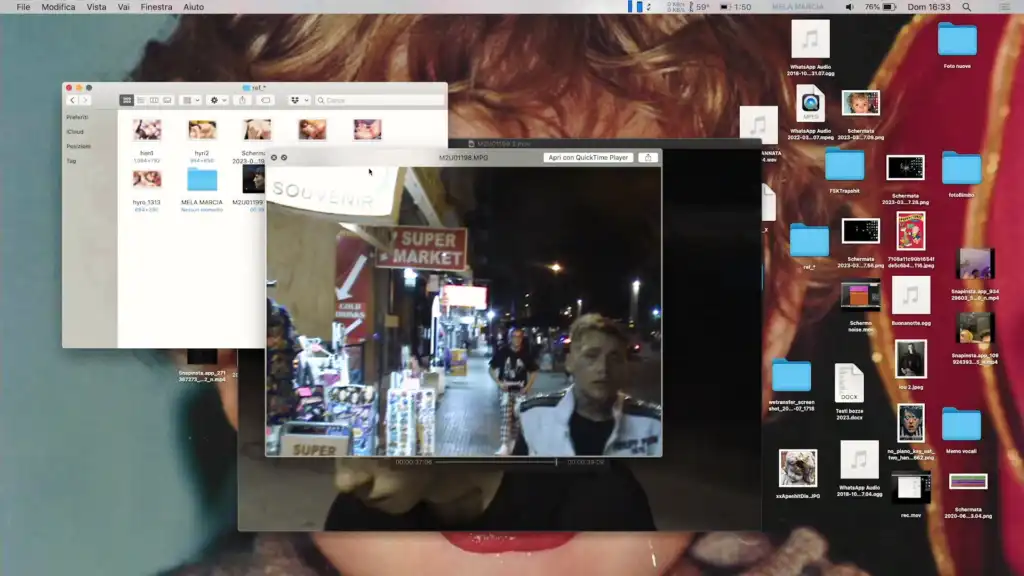
Task: Open the Vista menu
Action: (x=96, y=7)
